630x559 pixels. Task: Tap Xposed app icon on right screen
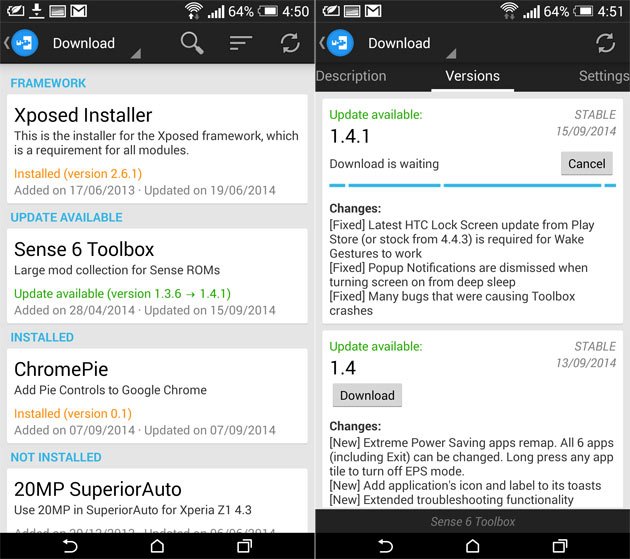(340, 43)
